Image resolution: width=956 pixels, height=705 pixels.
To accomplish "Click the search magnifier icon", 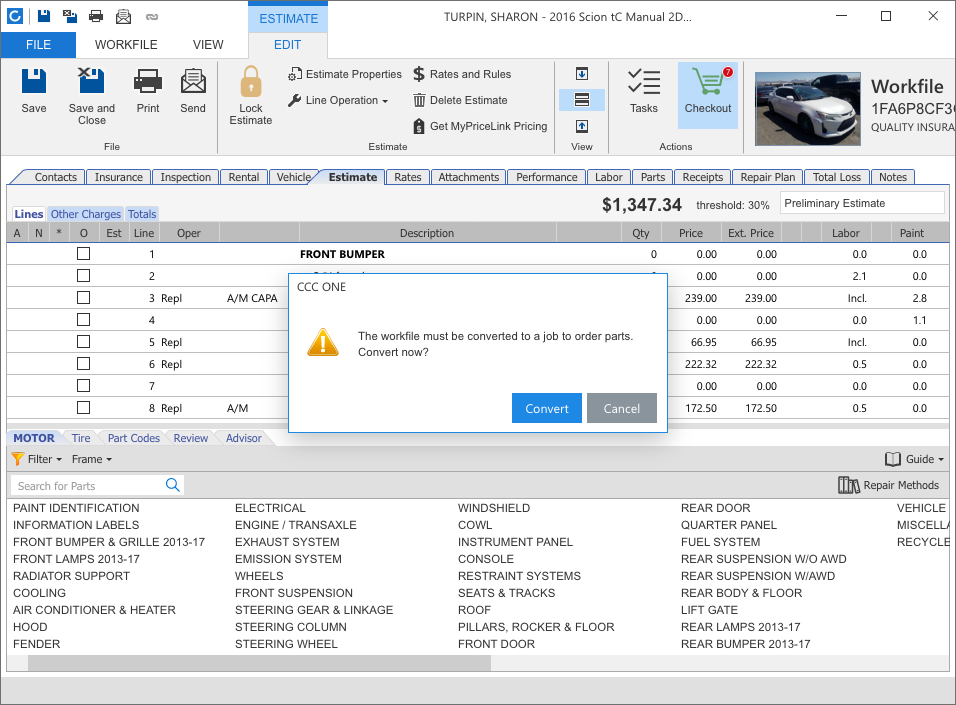I will point(173,485).
